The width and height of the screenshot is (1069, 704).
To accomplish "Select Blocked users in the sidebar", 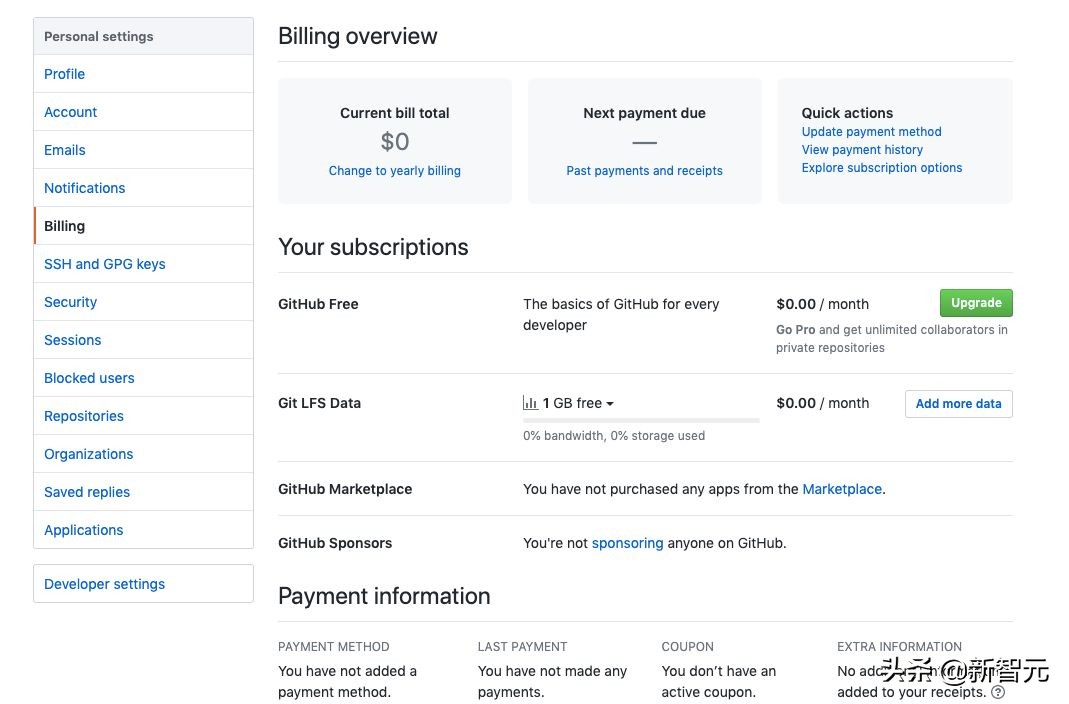I will coord(89,377).
